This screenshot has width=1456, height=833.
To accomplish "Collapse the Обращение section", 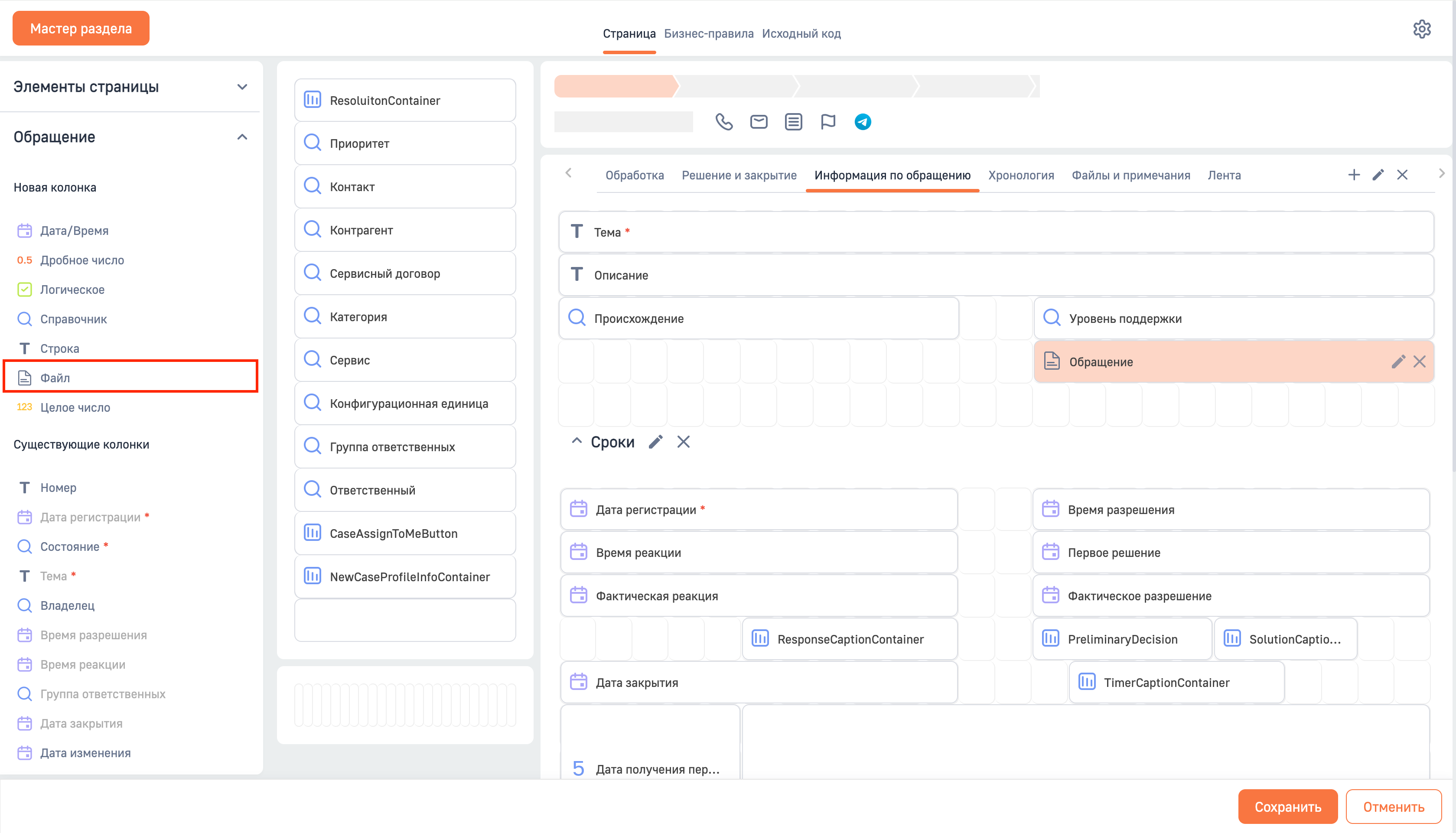I will 242,137.
